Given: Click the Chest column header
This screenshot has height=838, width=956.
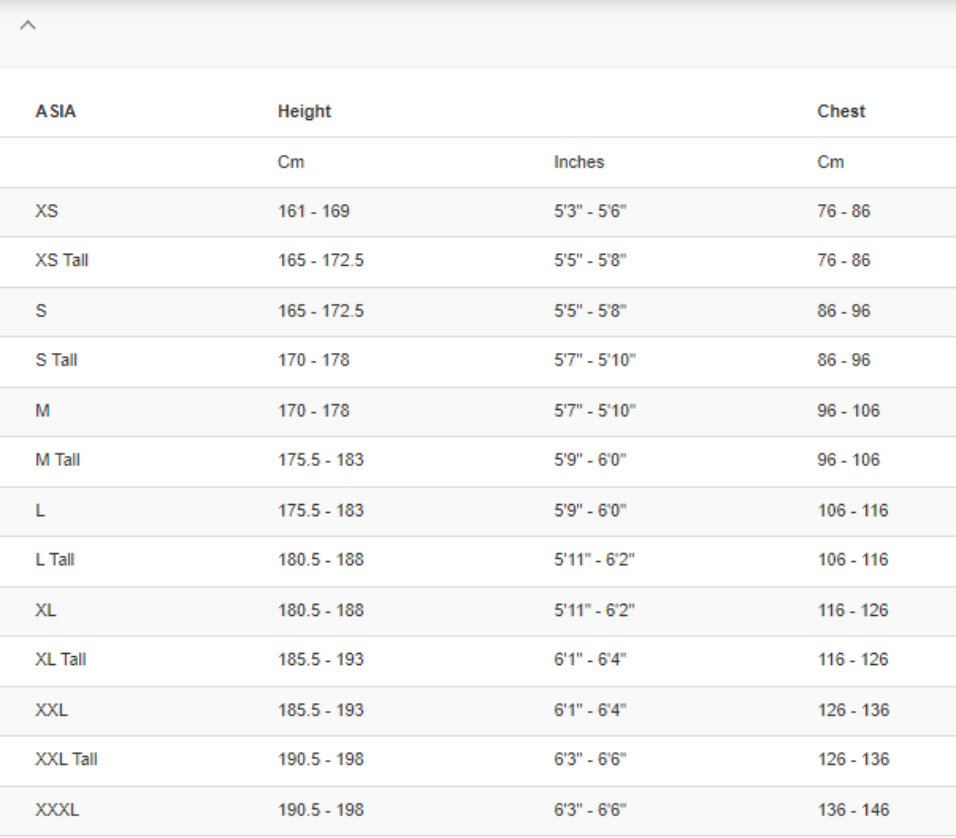Looking at the screenshot, I should 841,111.
